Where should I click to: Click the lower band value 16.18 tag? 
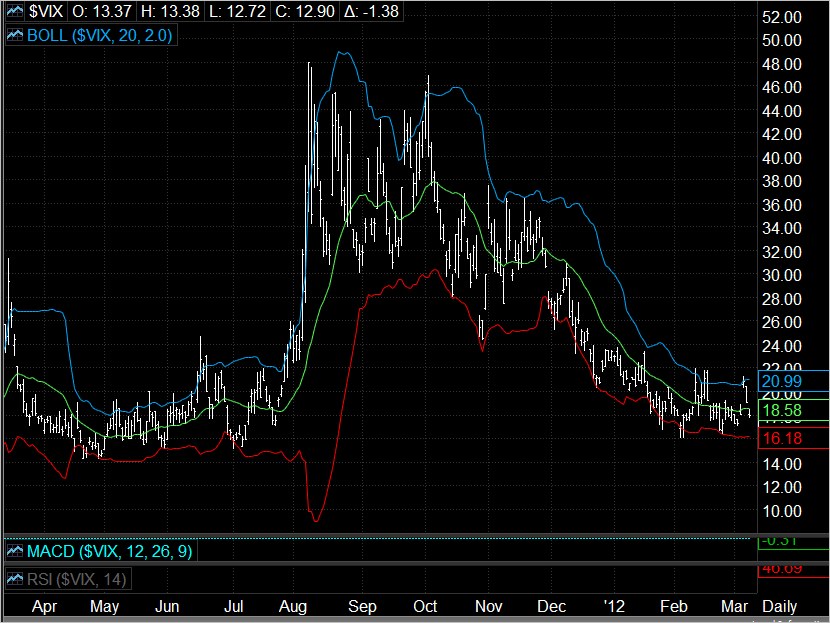click(x=793, y=438)
